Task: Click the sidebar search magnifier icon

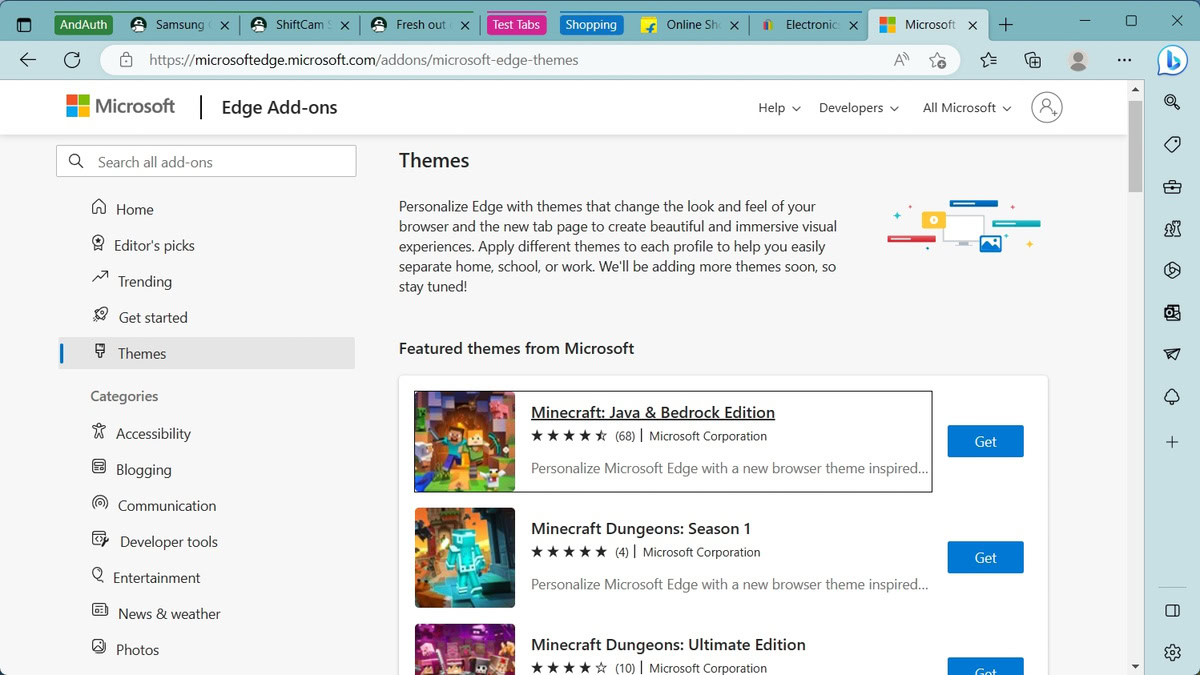Action: click(x=1172, y=101)
